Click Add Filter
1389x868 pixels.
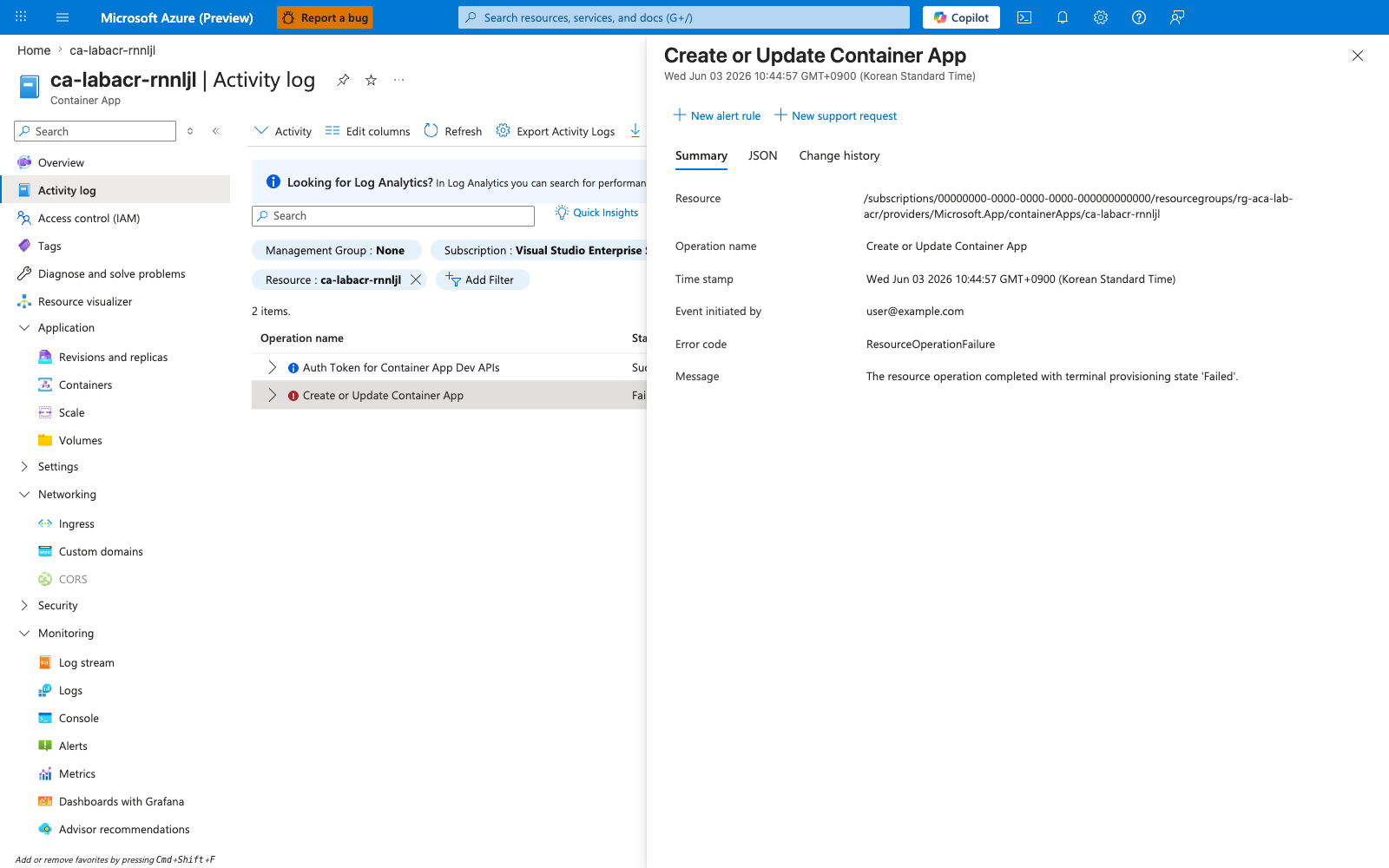coord(482,279)
